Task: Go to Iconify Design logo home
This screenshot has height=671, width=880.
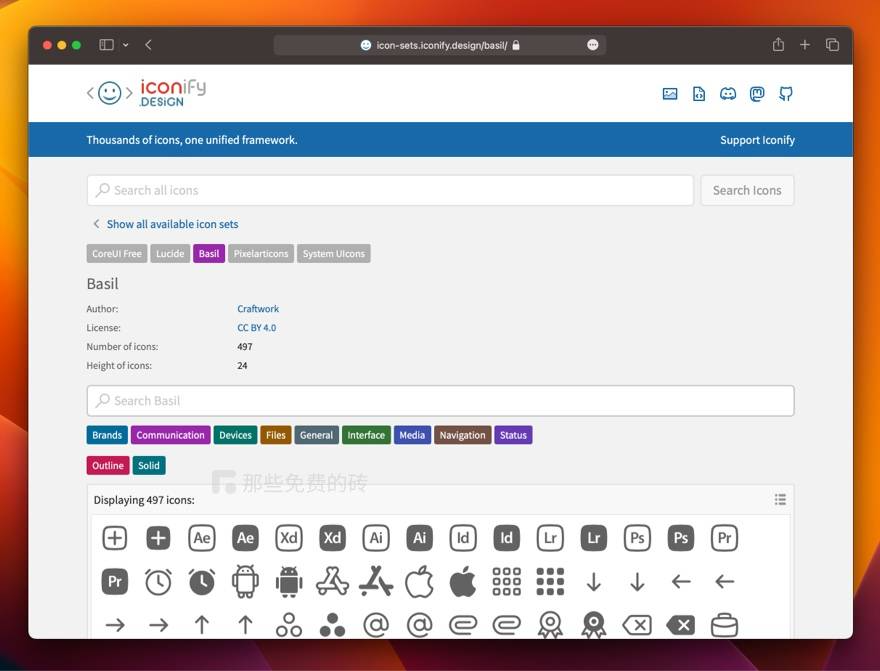Action: [x=146, y=93]
